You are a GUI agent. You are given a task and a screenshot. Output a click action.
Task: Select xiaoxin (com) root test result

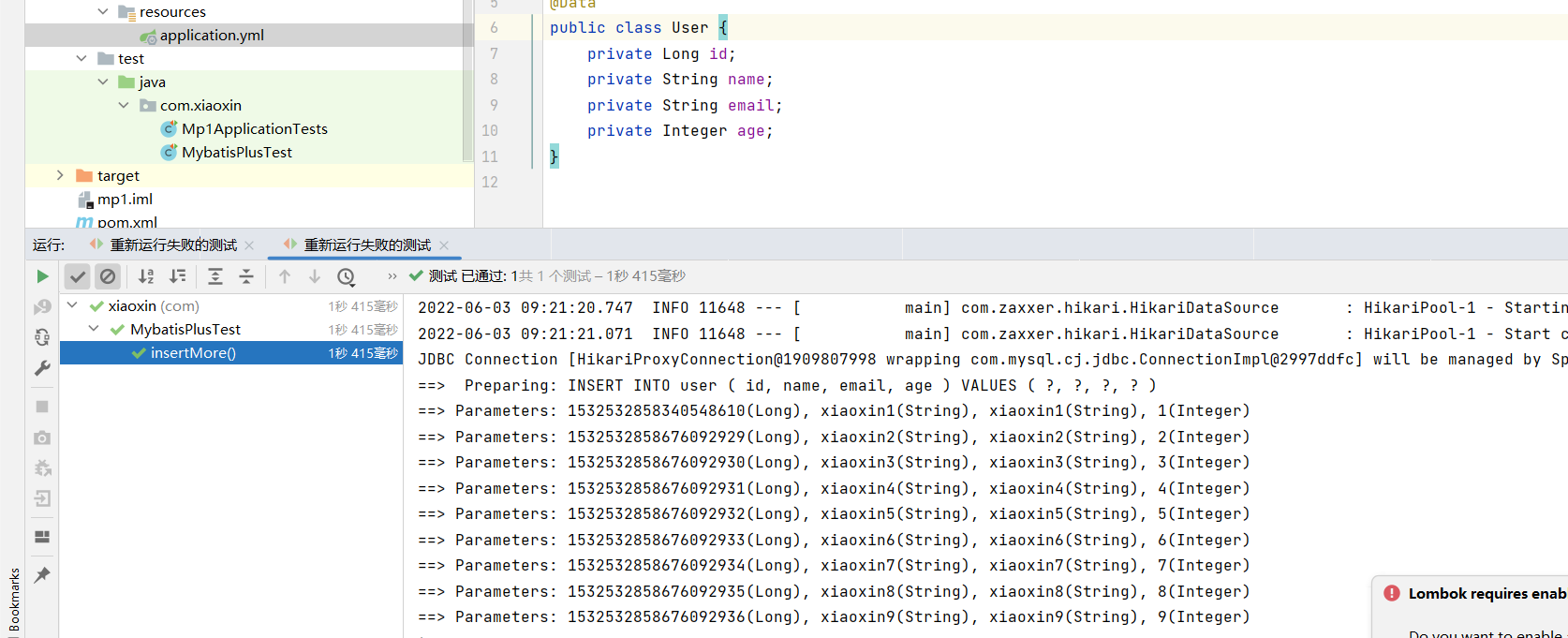[154, 306]
